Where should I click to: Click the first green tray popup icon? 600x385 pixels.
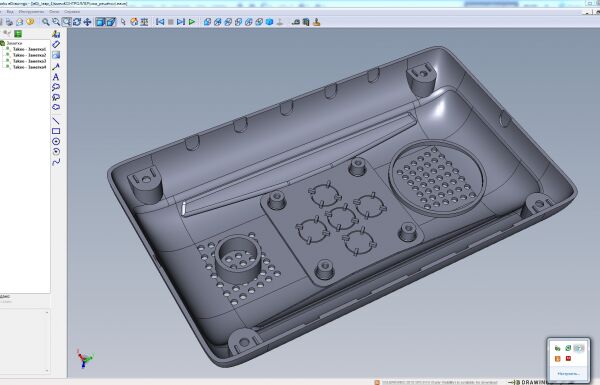click(558, 348)
